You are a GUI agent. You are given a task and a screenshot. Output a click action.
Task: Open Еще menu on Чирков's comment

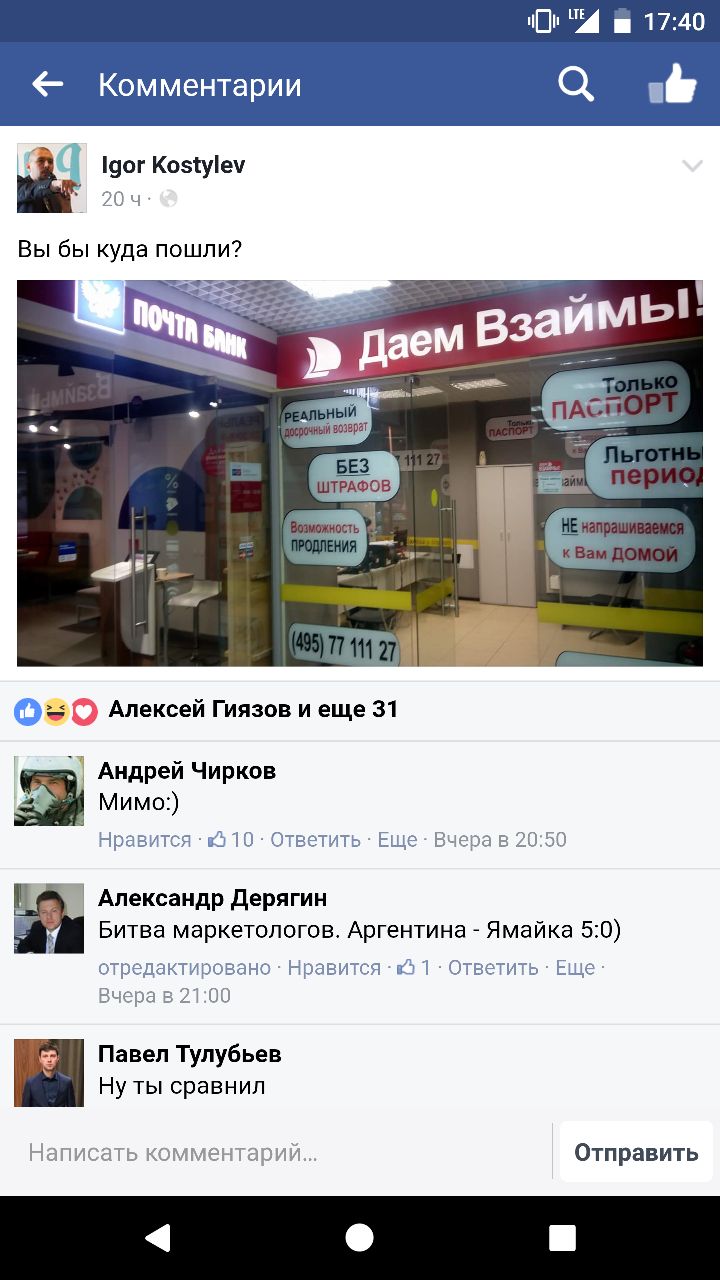pyautogui.click(x=397, y=840)
